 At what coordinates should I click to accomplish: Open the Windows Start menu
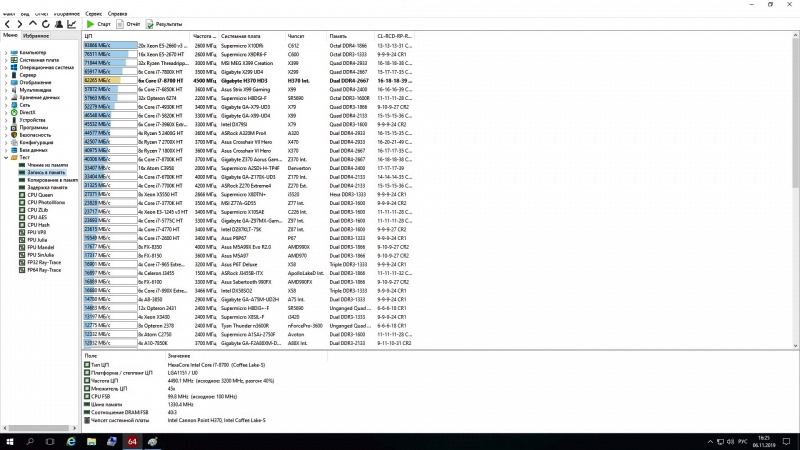click(10, 442)
